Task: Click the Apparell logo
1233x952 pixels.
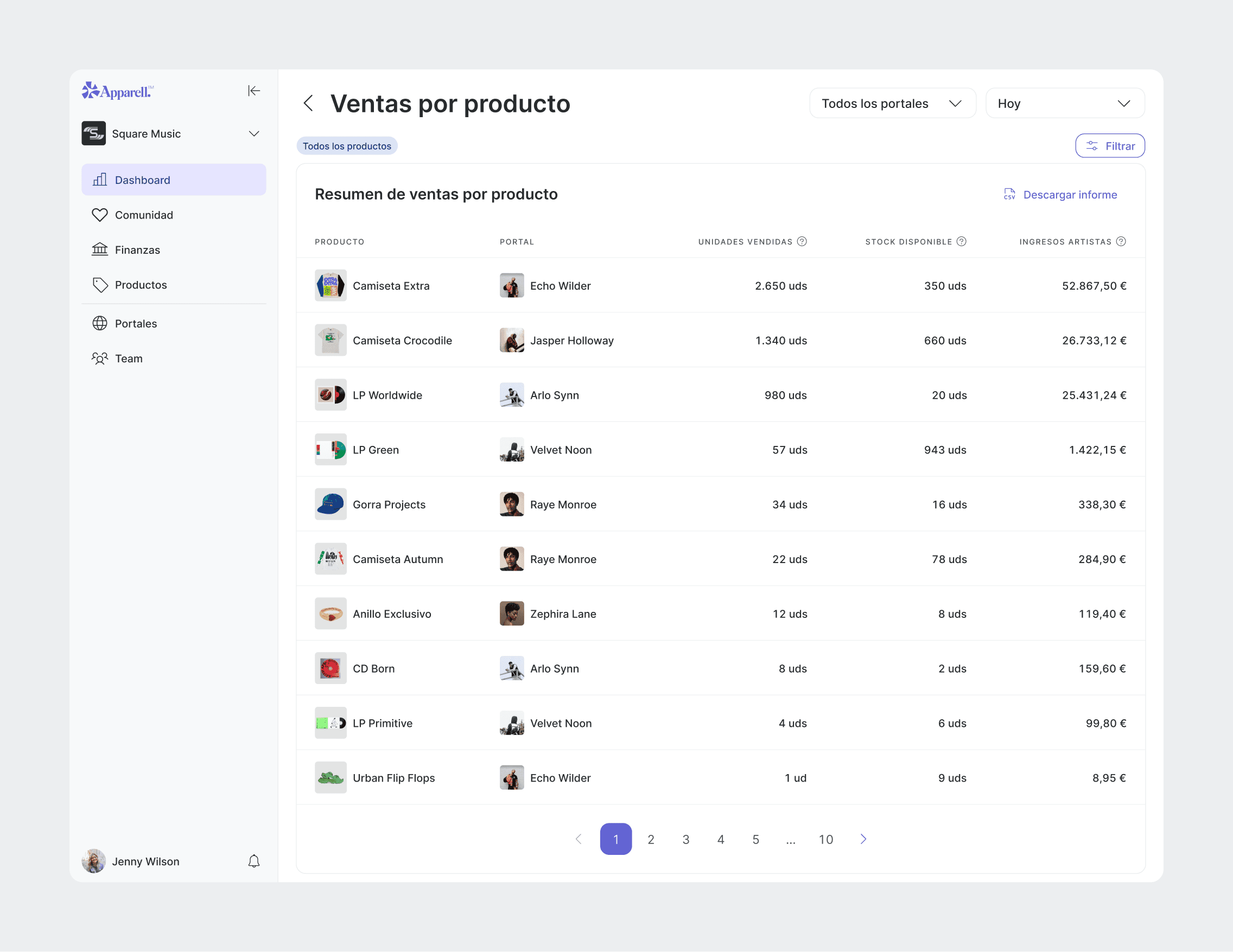Action: tap(117, 91)
